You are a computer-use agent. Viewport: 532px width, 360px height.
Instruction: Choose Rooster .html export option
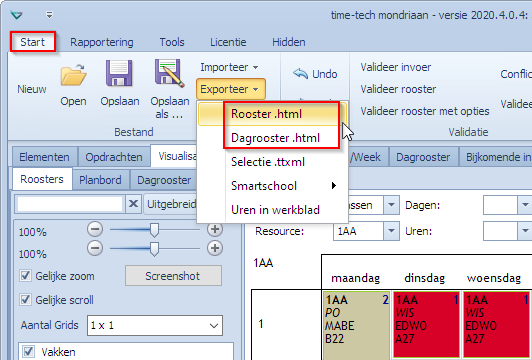coord(272,114)
